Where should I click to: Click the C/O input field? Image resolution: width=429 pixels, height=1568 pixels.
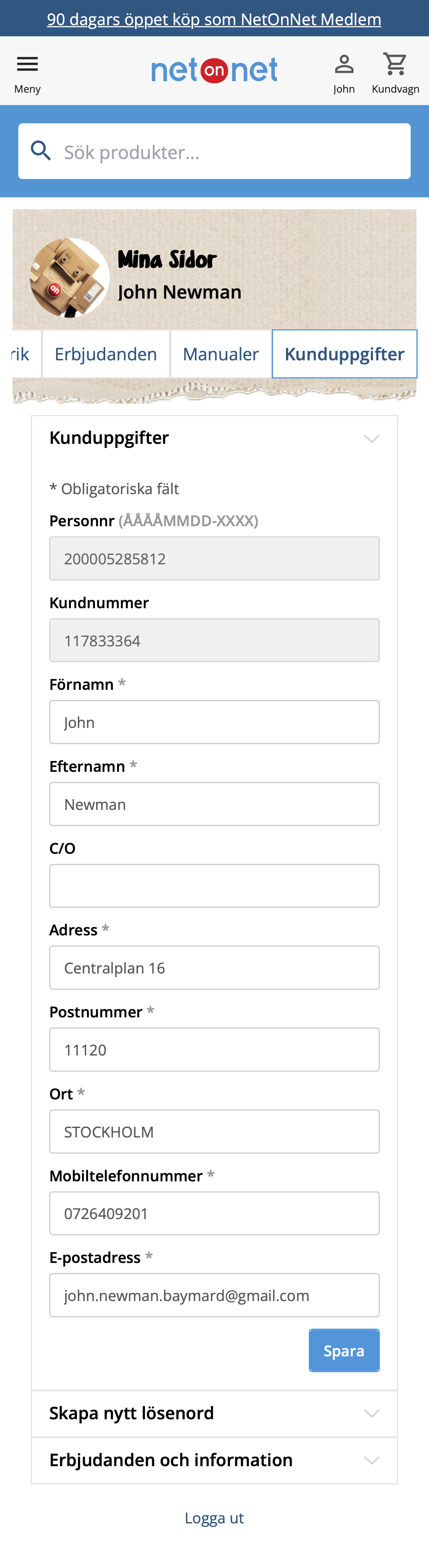coord(214,885)
